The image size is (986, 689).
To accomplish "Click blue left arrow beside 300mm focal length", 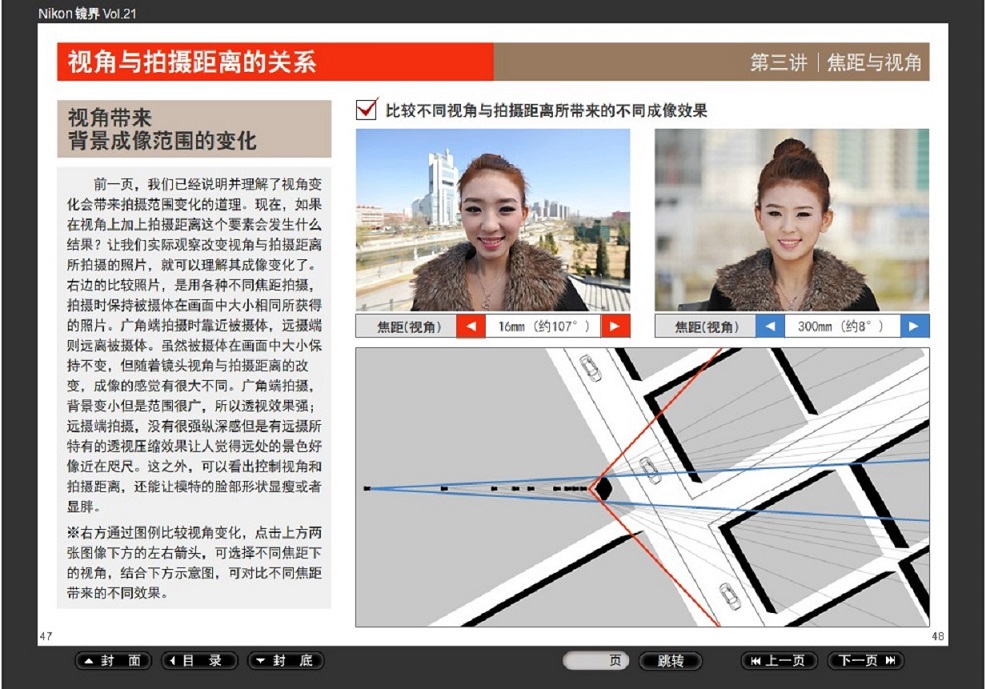I will tap(769, 326).
